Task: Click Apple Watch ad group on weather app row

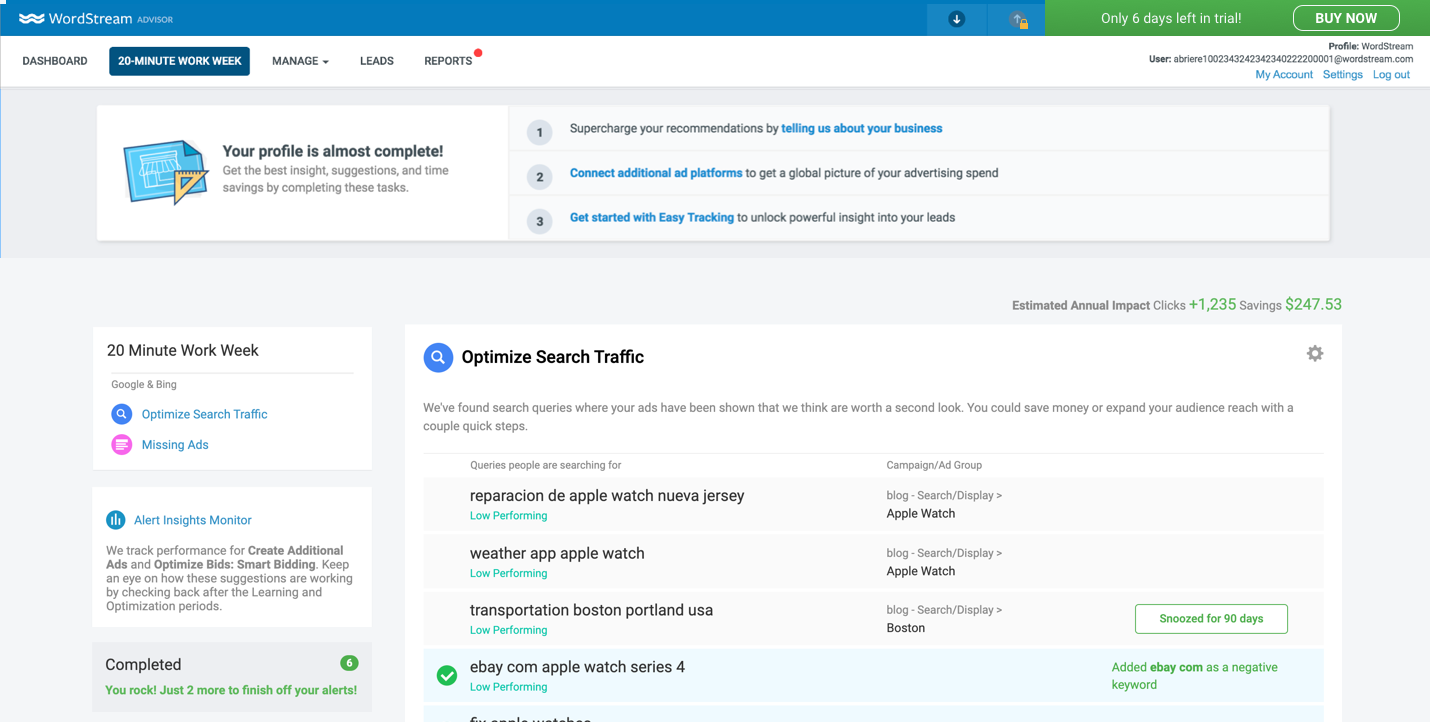Action: pyautogui.click(x=920, y=571)
